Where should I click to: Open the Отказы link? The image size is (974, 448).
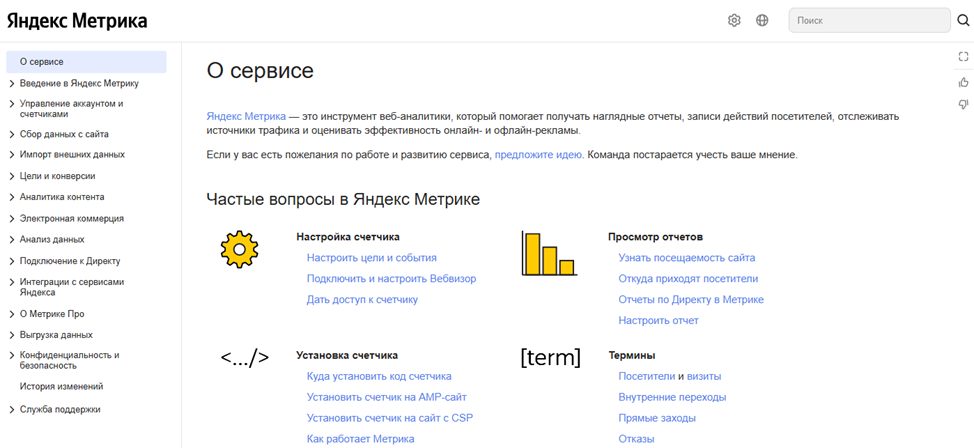tap(636, 439)
